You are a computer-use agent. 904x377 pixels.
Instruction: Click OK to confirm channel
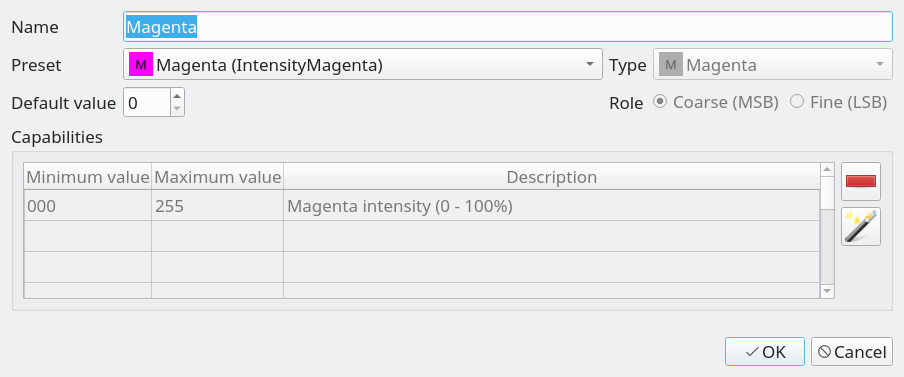(764, 352)
